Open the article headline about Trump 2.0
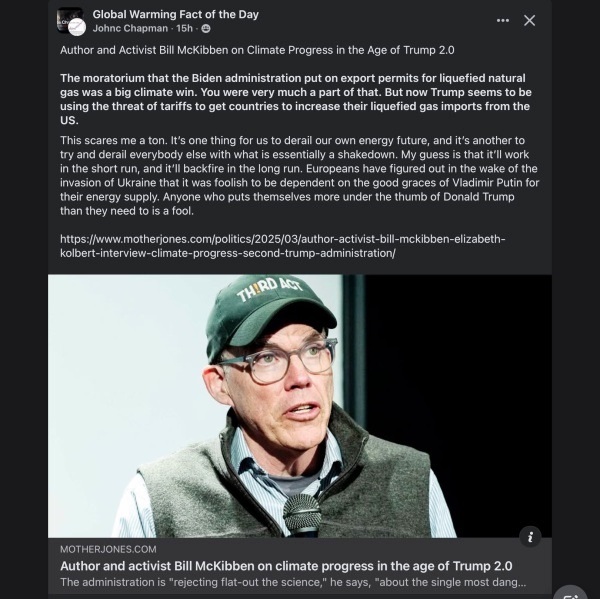Viewport: 600px width, 599px height. click(x=286, y=566)
